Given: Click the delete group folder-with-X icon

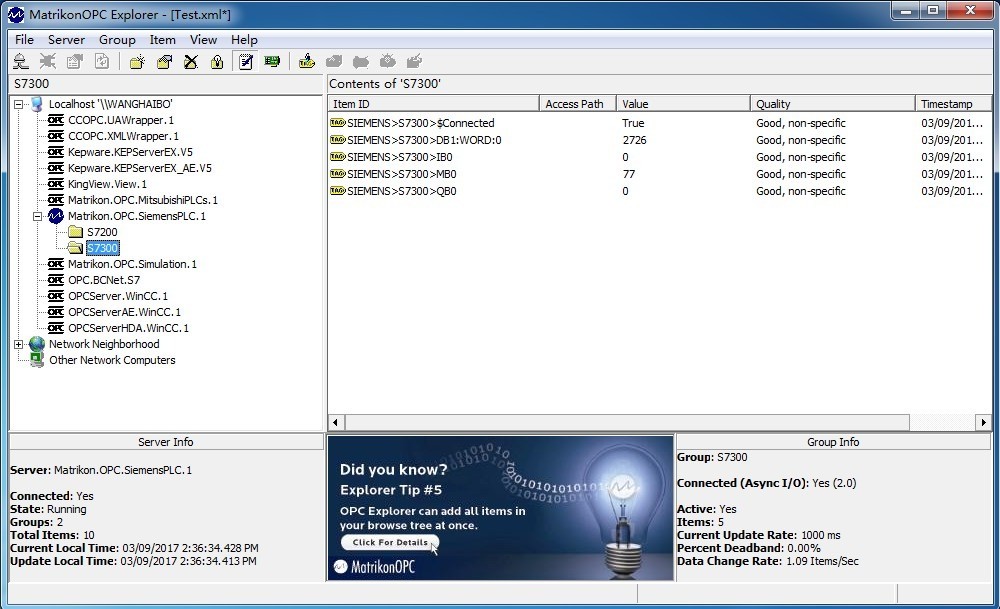Looking at the screenshot, I should coord(191,61).
